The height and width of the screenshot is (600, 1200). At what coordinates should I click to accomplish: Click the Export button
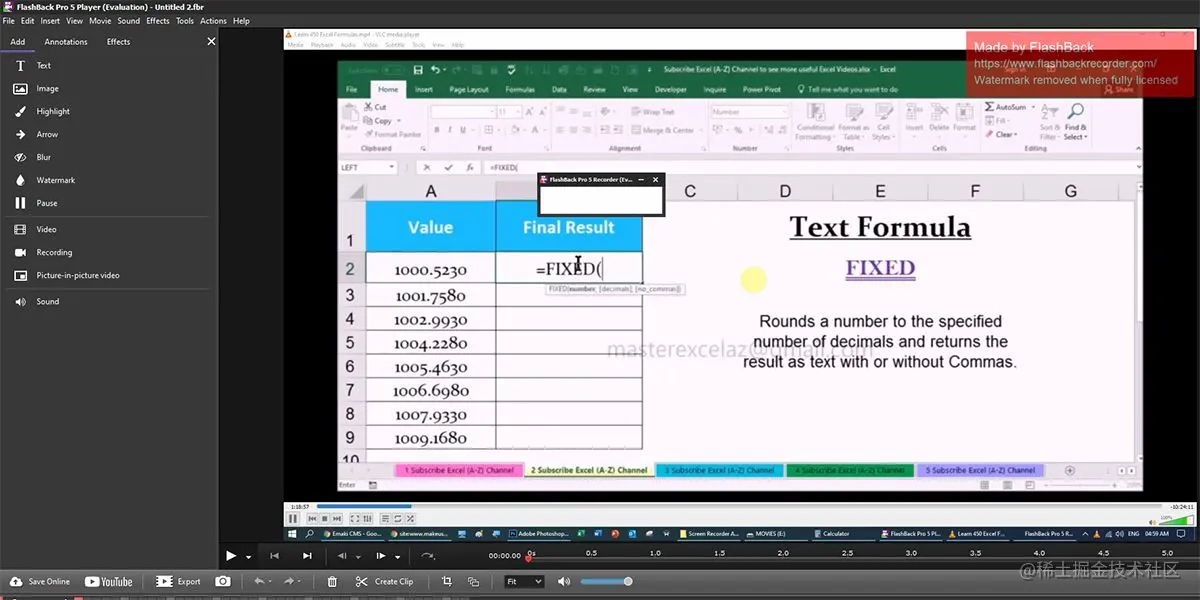click(178, 581)
